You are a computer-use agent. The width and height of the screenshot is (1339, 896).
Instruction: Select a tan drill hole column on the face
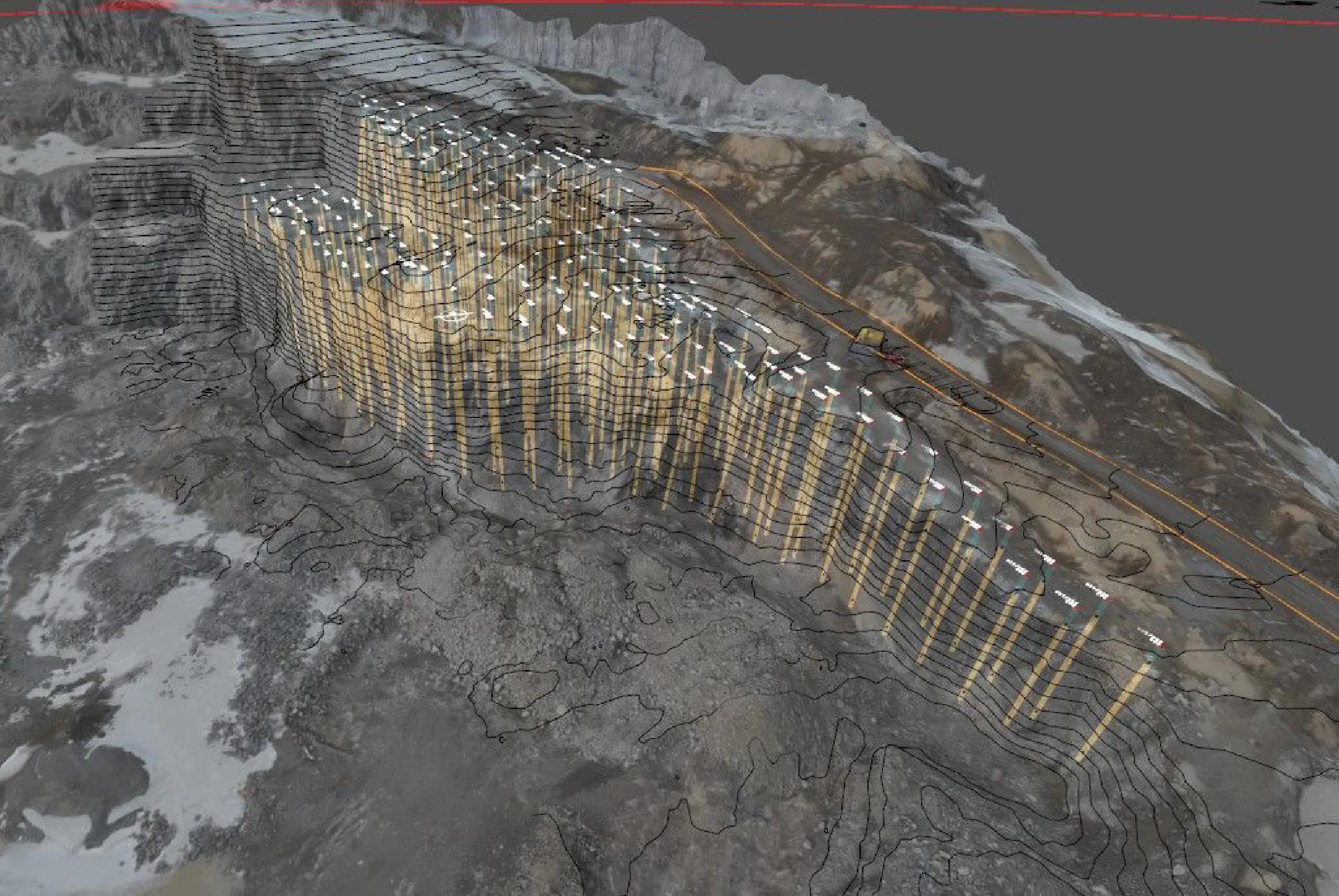(x=457, y=428)
